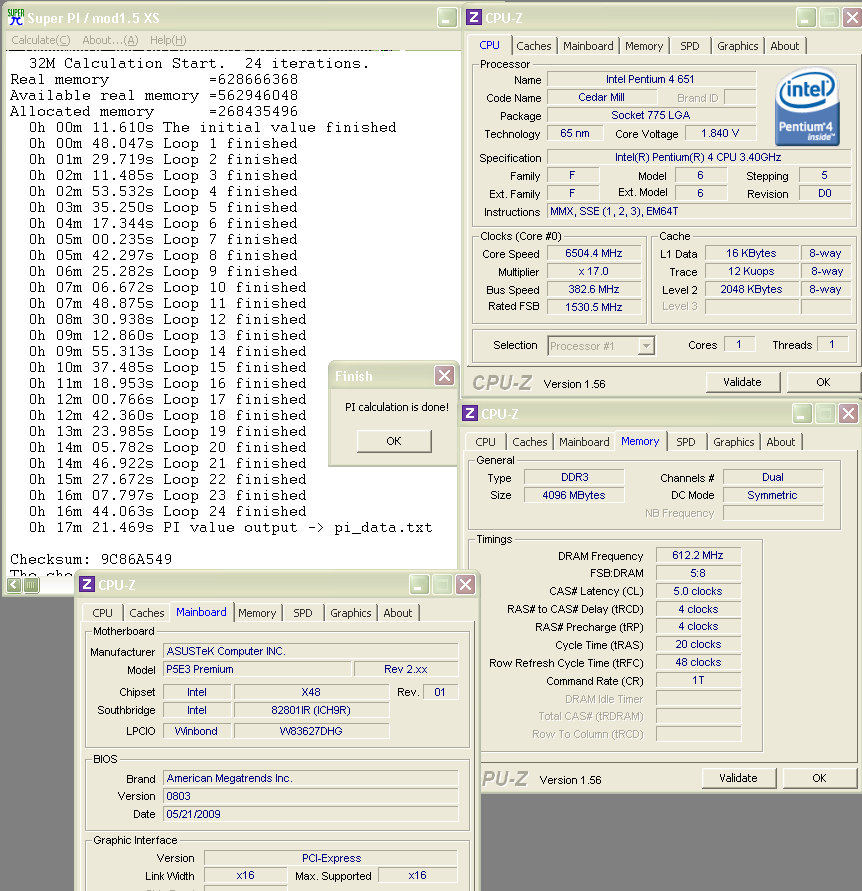862x891 pixels.
Task: Click the Specification field Pentium 4 CPU 3.40GHz
Action: tap(698, 157)
